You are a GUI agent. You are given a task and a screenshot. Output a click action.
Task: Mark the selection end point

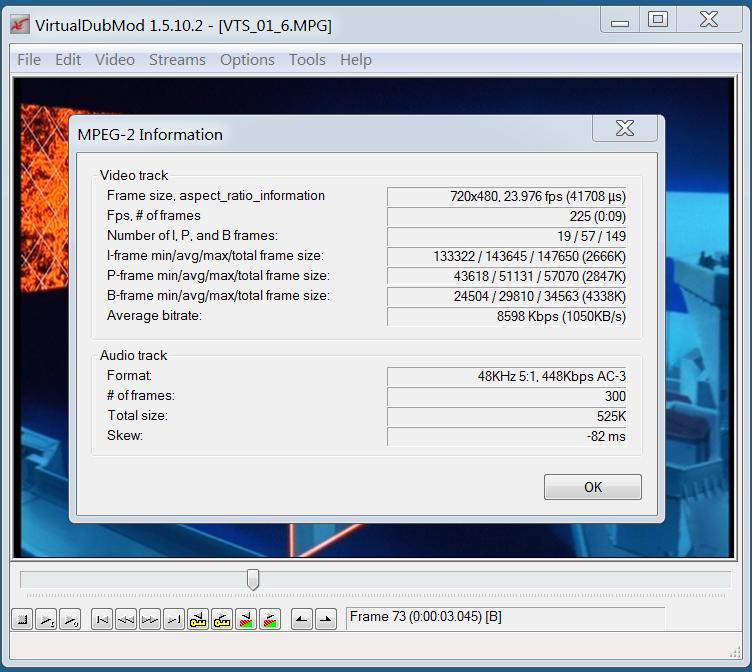coord(326,619)
